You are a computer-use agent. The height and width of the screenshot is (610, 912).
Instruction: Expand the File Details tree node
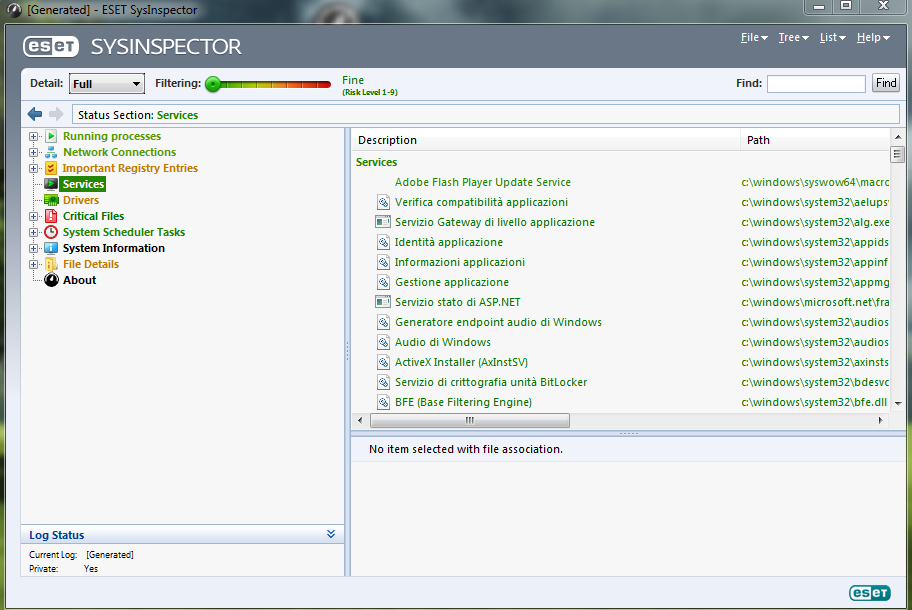pos(34,265)
